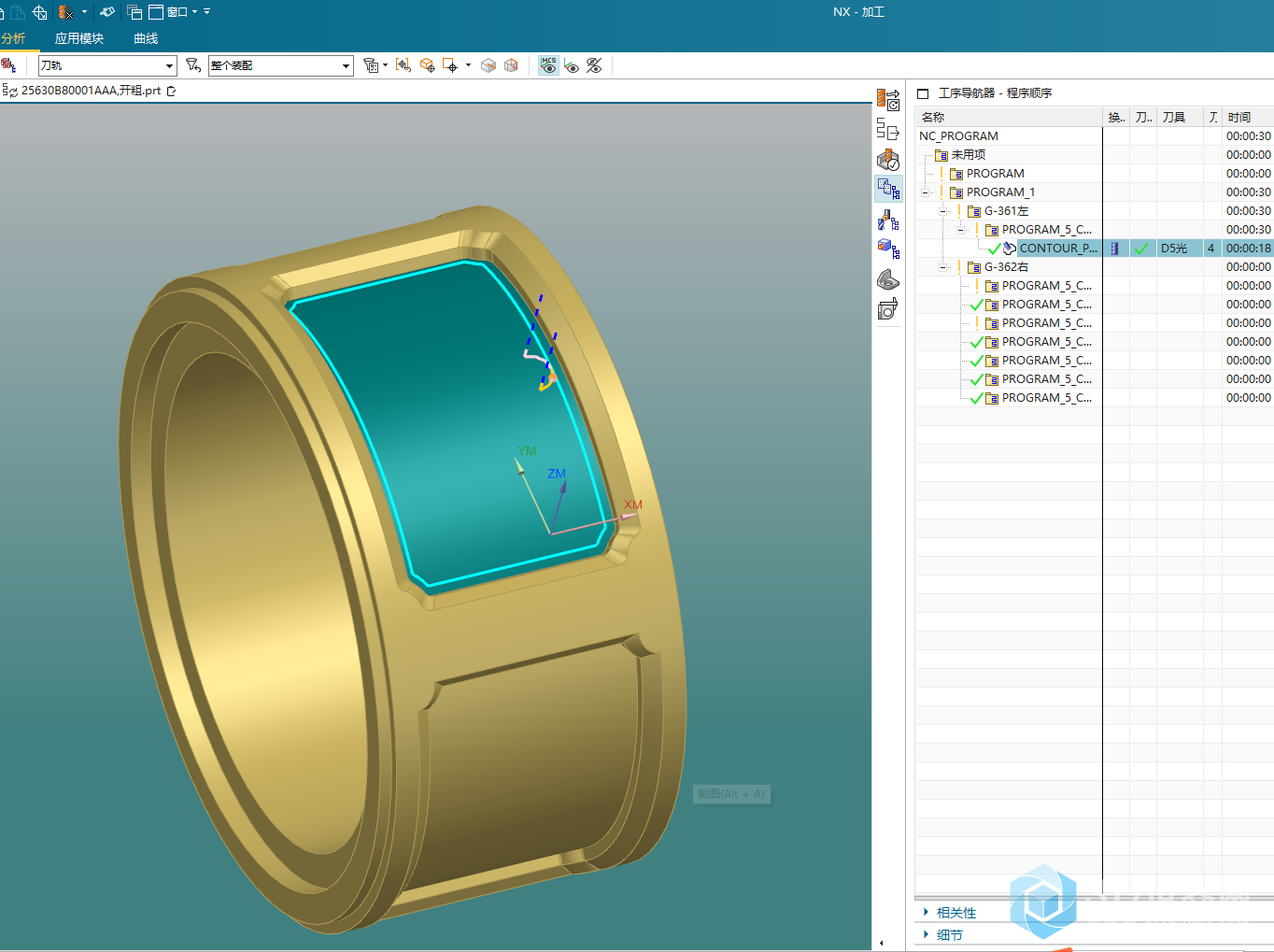The width and height of the screenshot is (1274, 952).
Task: Click the tree with arrow sidebar icon
Action: pyautogui.click(x=887, y=130)
